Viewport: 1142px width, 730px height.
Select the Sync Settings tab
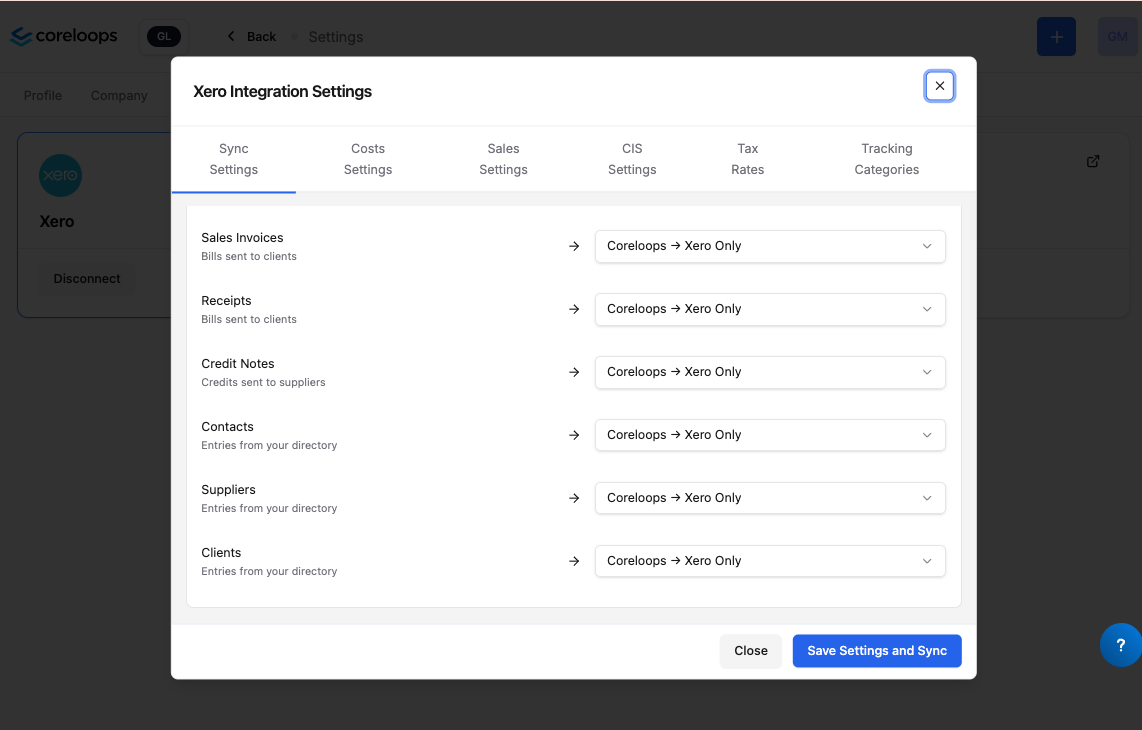(x=234, y=159)
